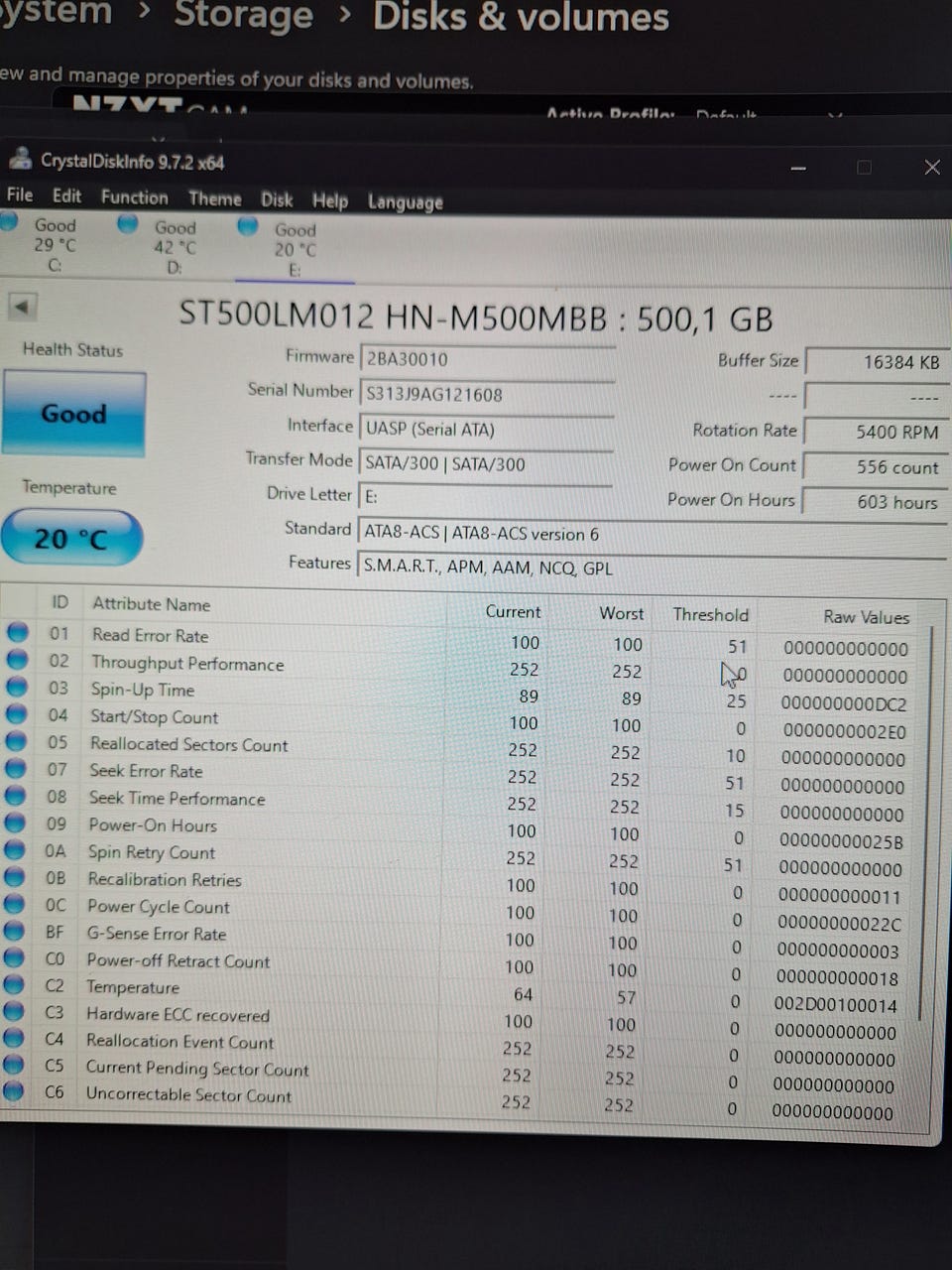Click the Good health status button
Viewport: 952px width, 1270px height.
click(74, 414)
